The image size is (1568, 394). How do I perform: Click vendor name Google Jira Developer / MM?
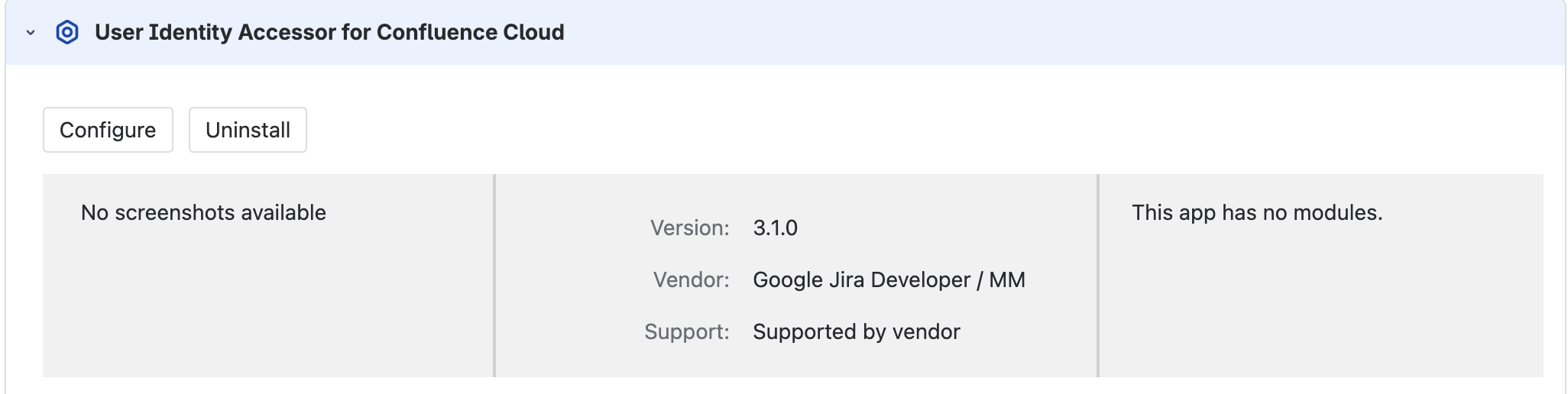click(889, 279)
